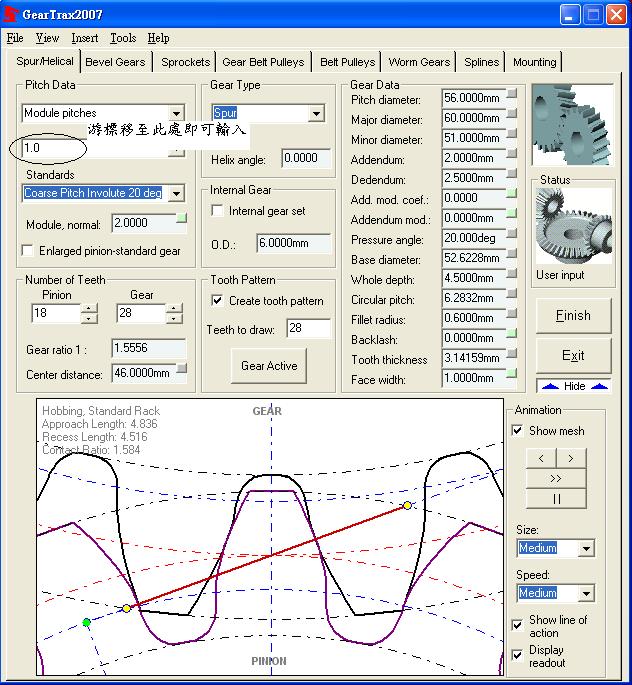Open the Insert menu
Viewport: 632px width, 685px height.
(85, 38)
